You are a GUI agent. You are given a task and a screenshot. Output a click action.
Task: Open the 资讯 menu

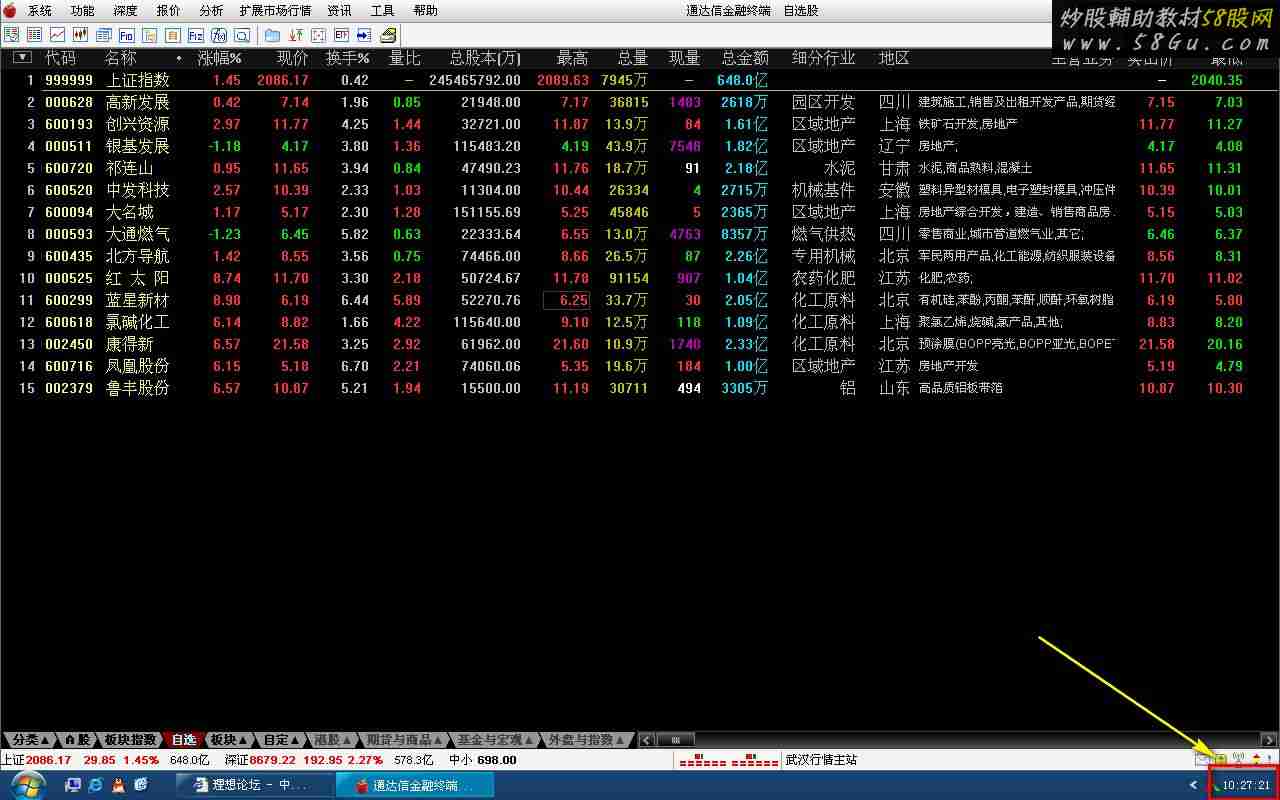point(340,11)
